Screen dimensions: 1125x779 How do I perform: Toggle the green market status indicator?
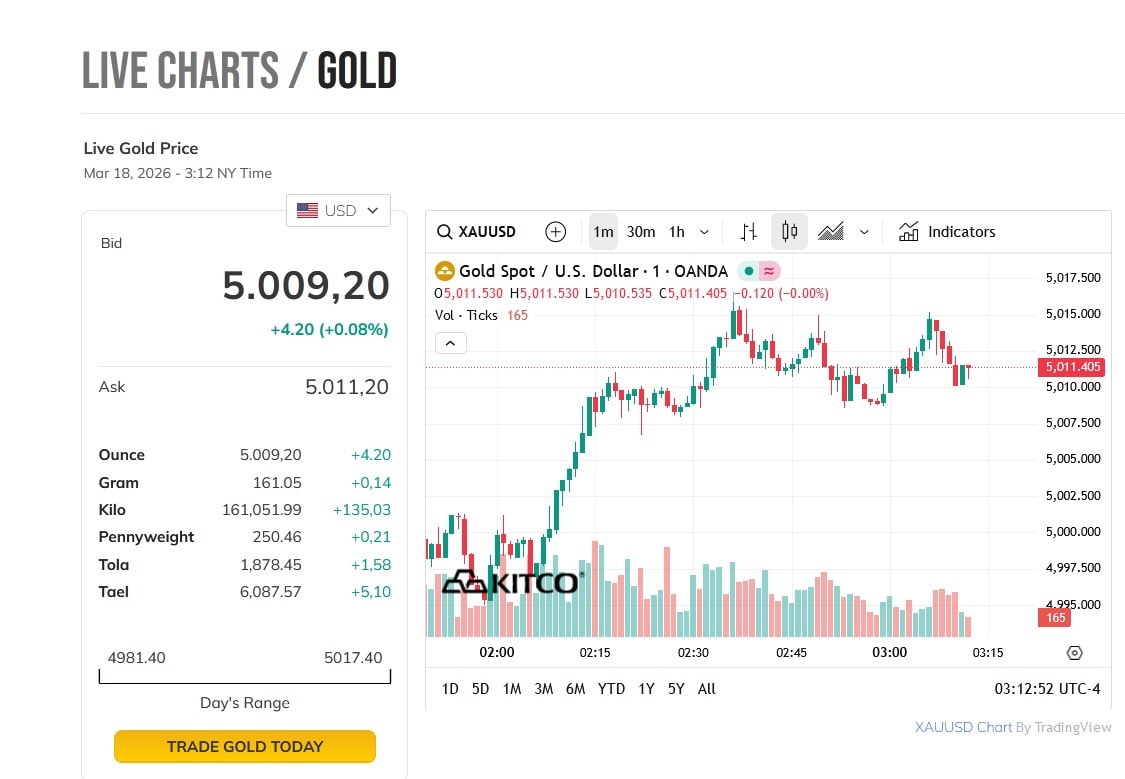[x=748, y=271]
